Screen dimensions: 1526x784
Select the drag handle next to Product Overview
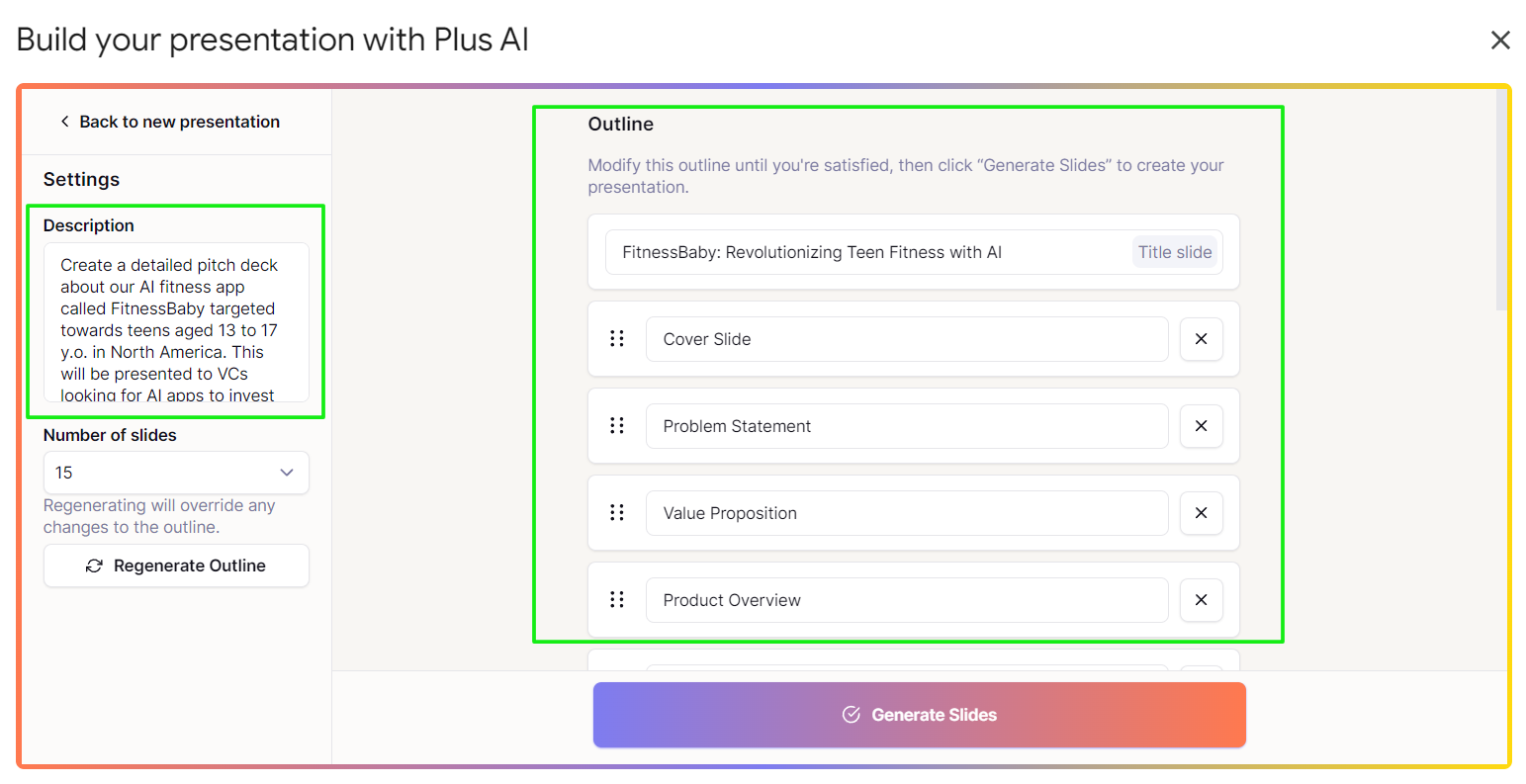[x=617, y=600]
